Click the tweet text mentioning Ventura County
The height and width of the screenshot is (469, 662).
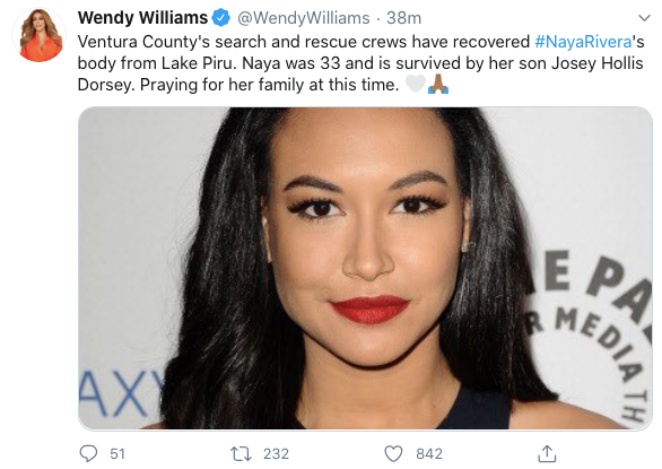(300, 44)
